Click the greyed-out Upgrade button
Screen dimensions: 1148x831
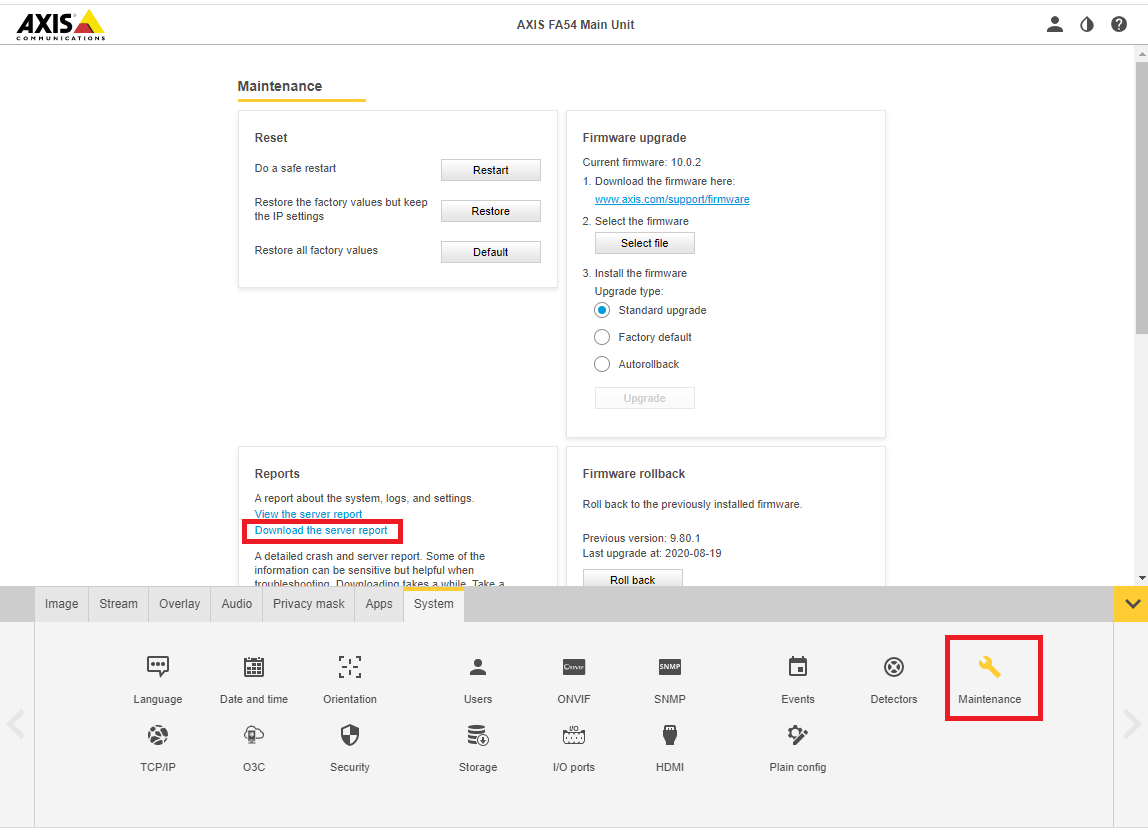(x=644, y=398)
